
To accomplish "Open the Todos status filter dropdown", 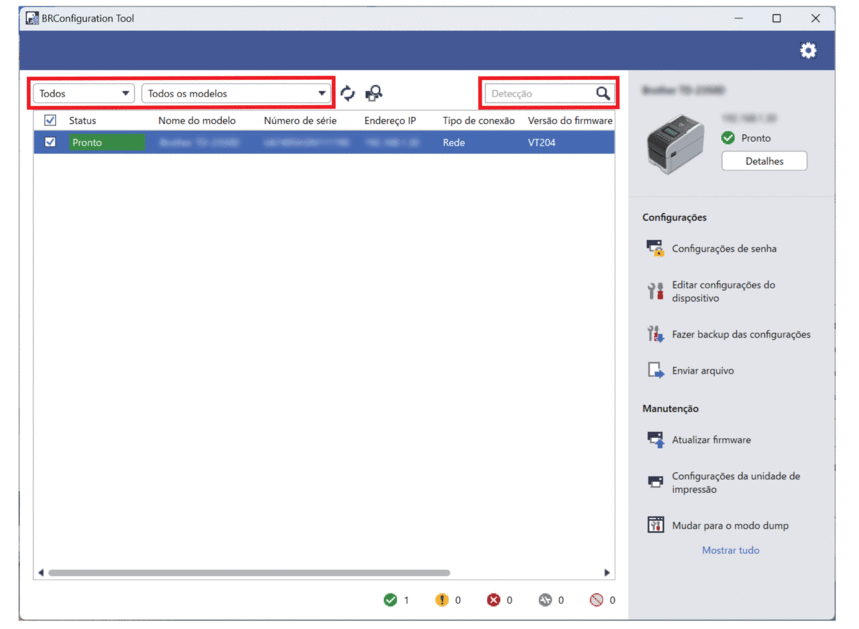I will tap(84, 93).
